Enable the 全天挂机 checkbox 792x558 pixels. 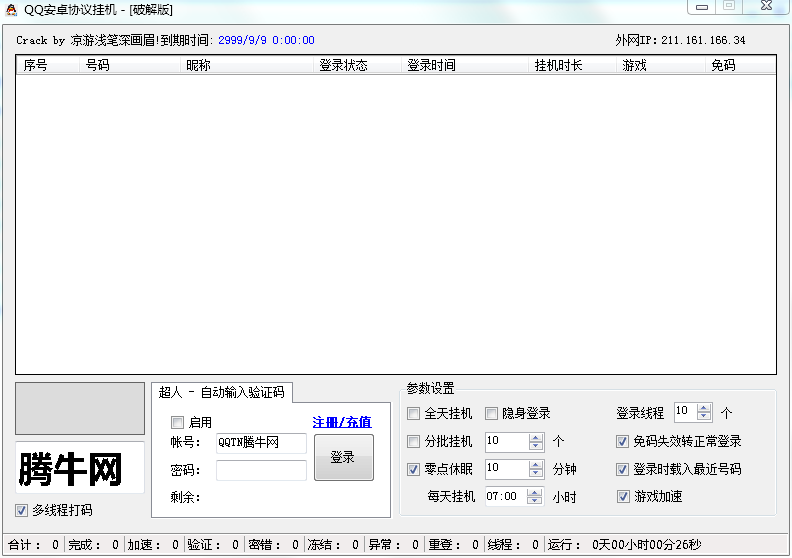click(414, 414)
